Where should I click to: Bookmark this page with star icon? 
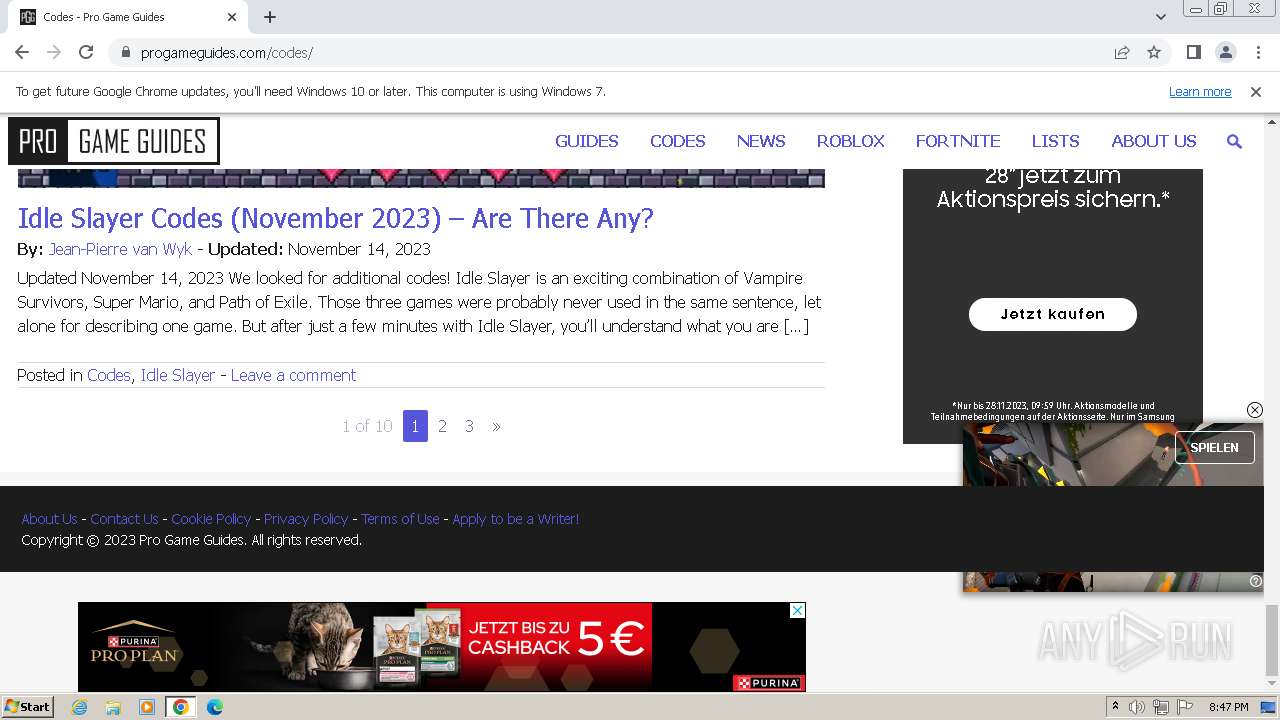pos(1154,52)
